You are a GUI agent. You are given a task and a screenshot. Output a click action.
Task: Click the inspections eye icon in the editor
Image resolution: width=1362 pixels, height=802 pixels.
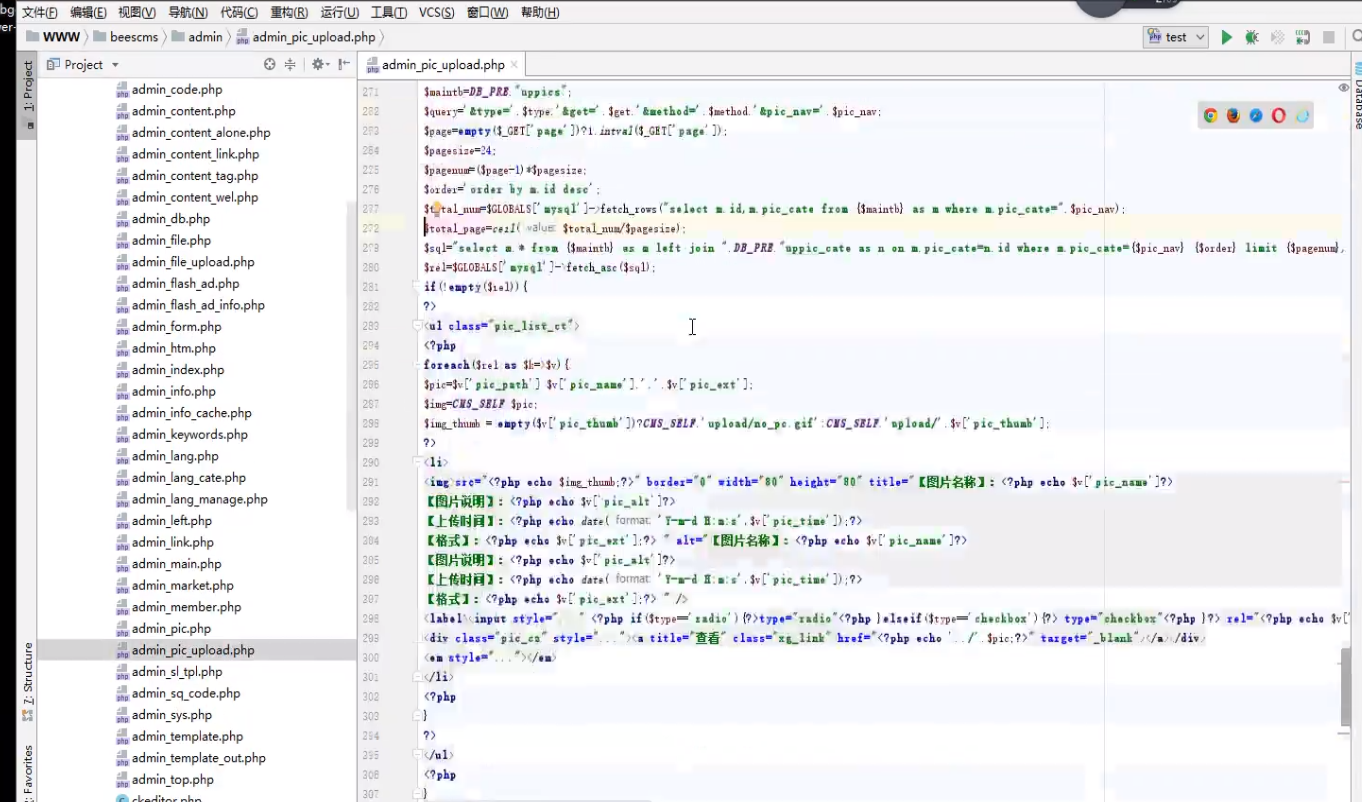click(1343, 88)
